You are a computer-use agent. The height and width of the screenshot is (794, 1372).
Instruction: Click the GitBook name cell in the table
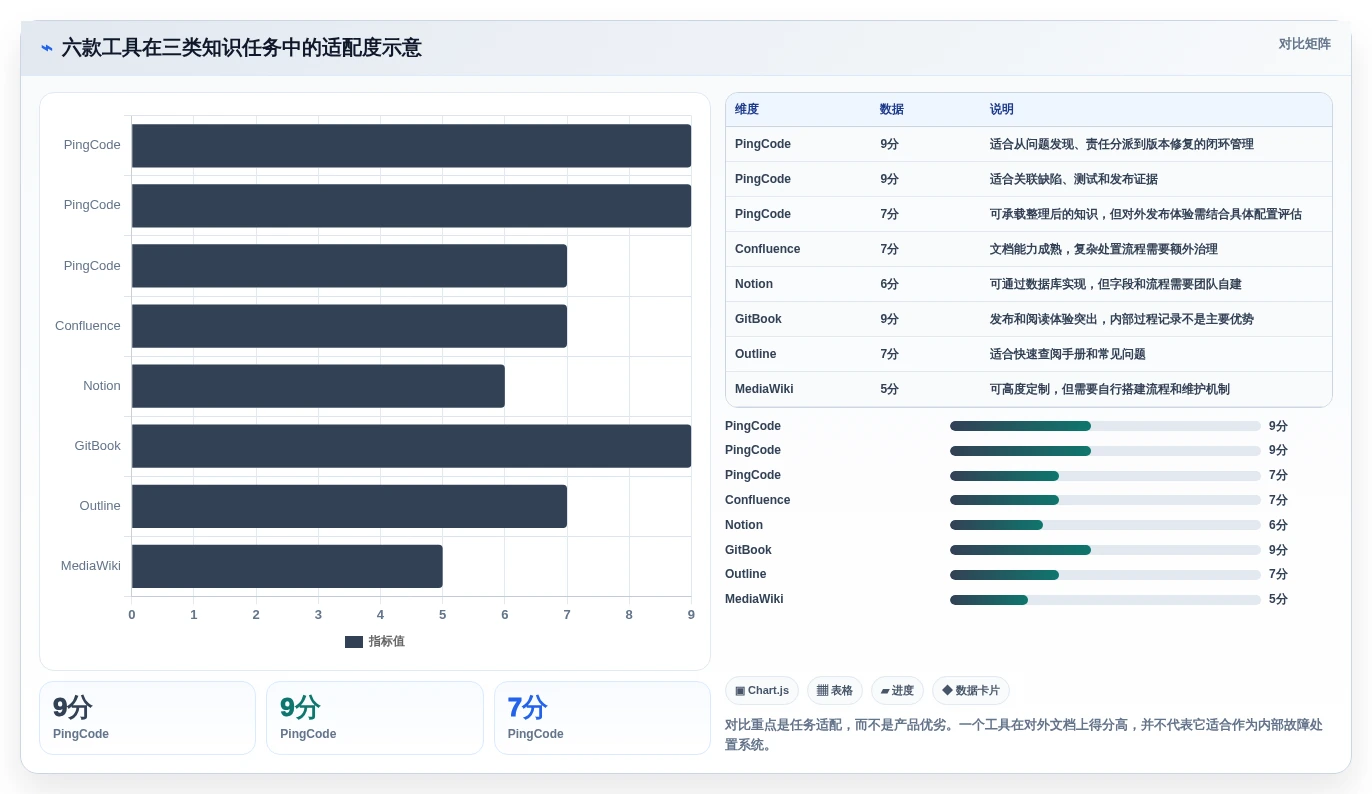click(758, 319)
